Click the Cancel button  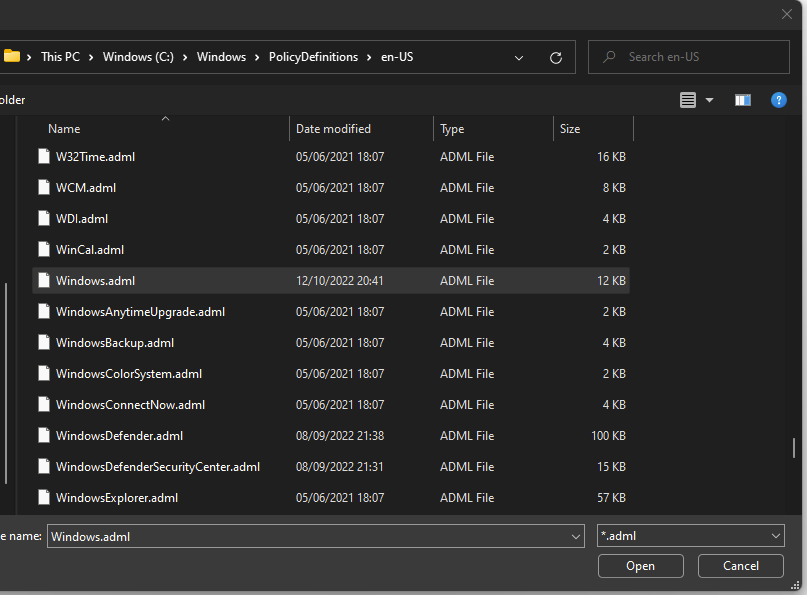[x=741, y=566]
